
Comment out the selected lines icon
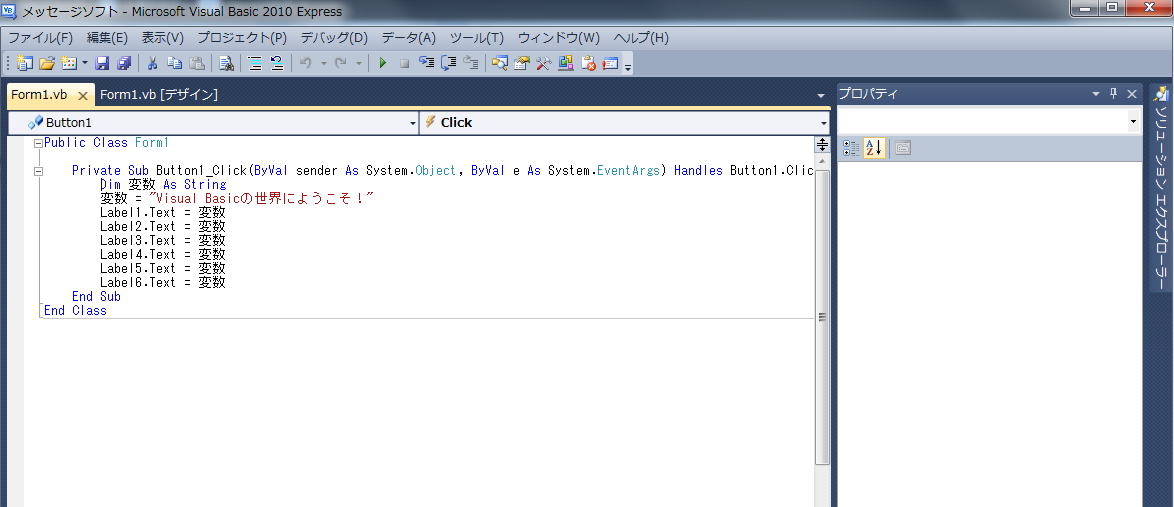(x=255, y=64)
